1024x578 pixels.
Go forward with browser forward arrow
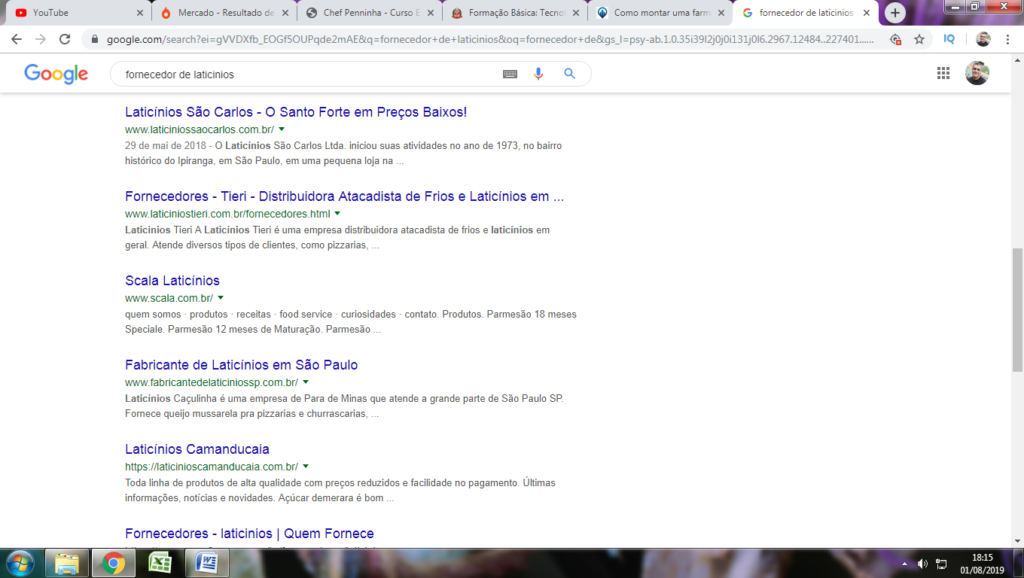40,39
